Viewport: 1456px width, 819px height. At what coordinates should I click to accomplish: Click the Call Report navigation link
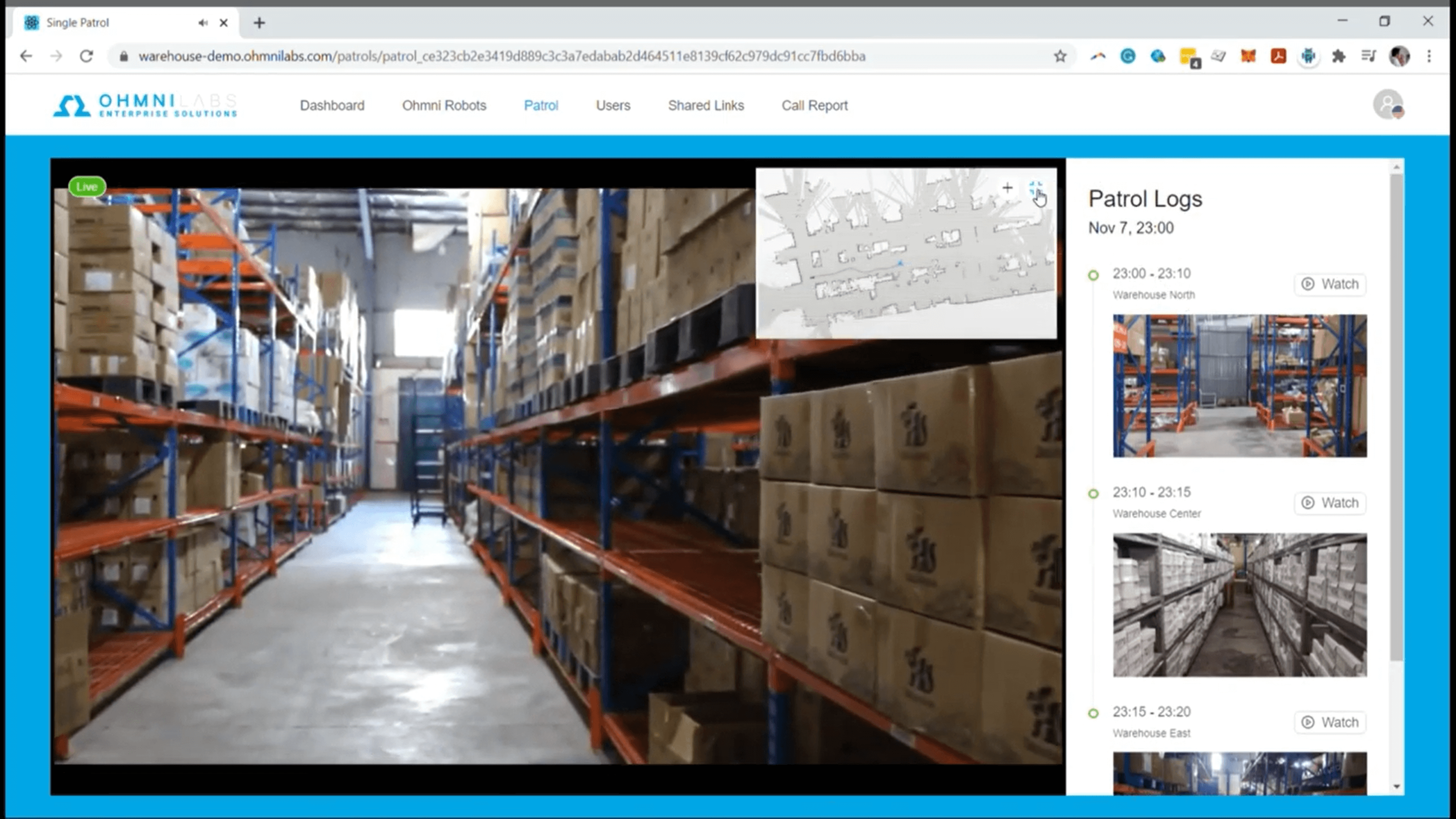pos(814,105)
